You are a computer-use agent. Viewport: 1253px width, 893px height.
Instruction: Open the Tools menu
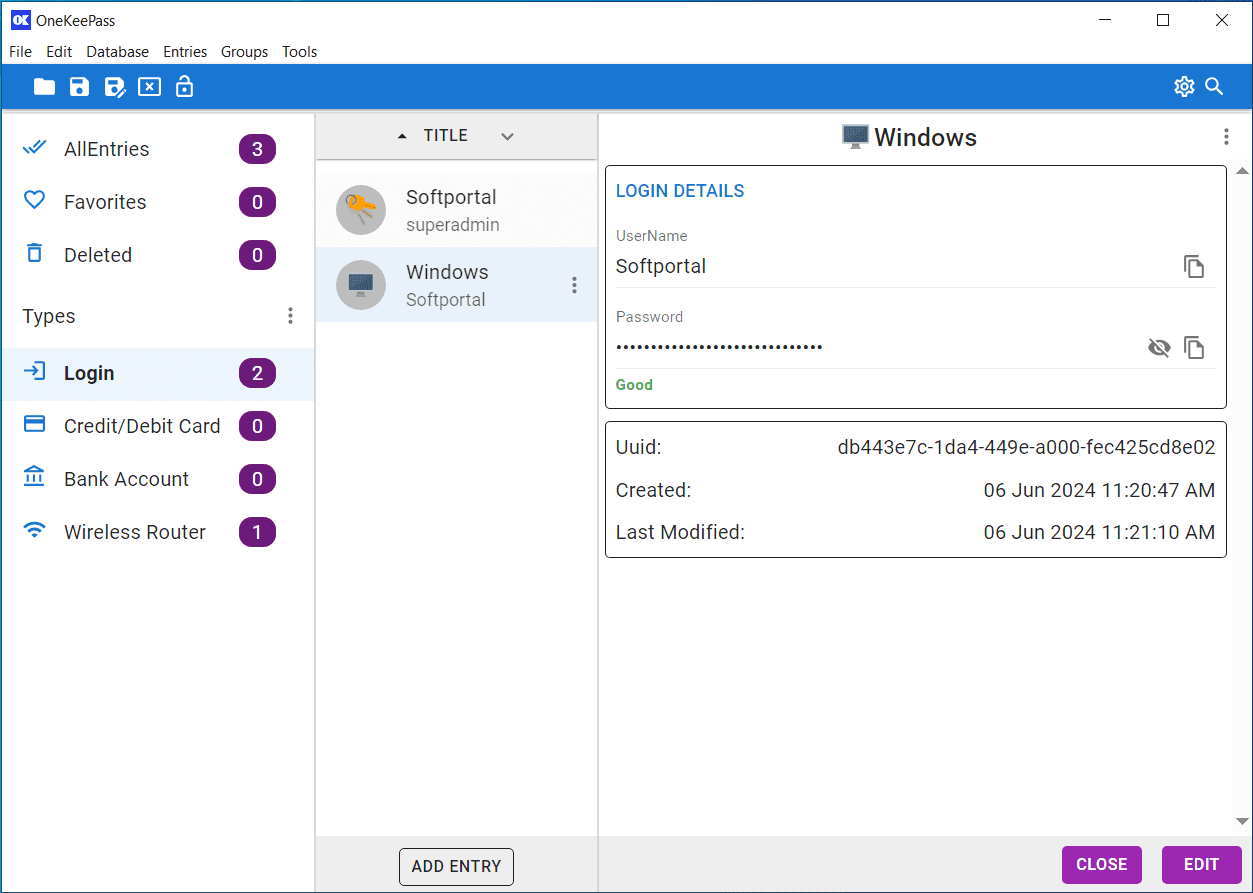tap(299, 52)
